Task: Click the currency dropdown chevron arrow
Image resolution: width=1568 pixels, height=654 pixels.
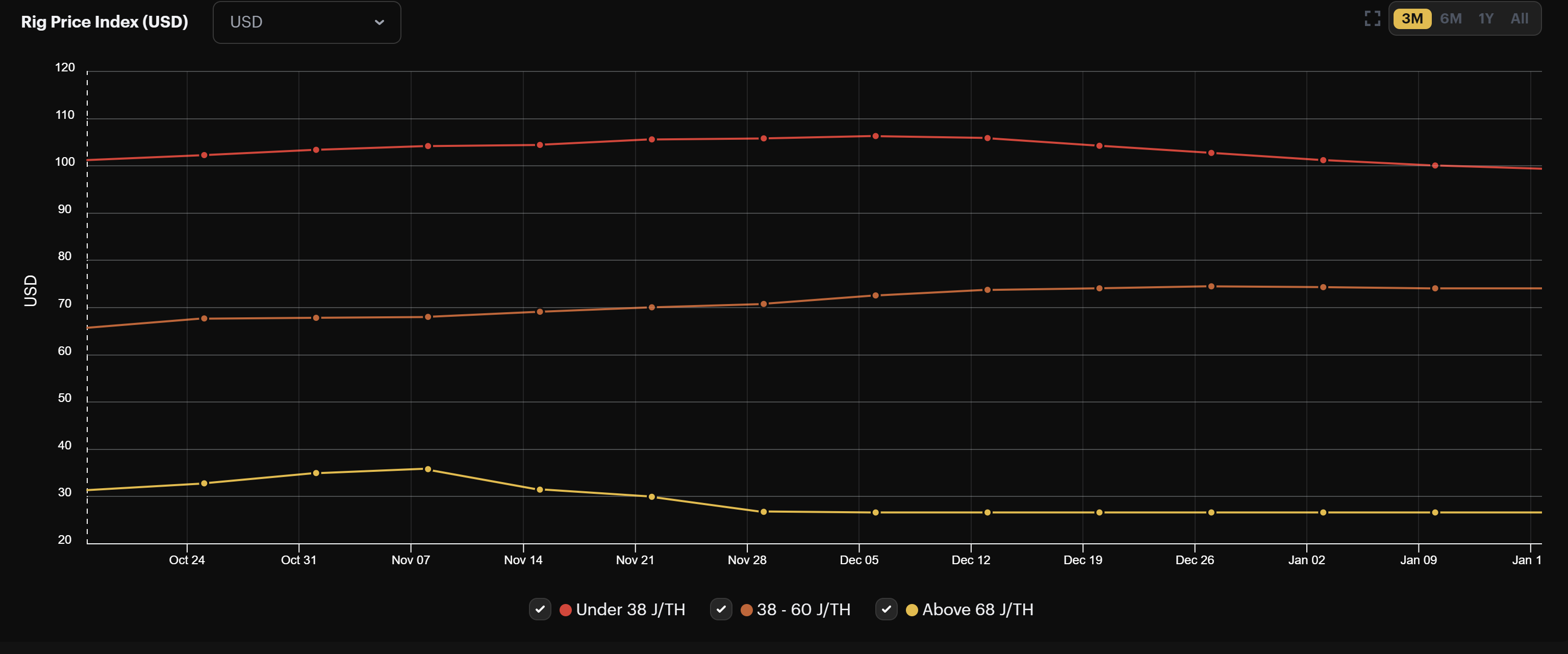Action: point(379,22)
